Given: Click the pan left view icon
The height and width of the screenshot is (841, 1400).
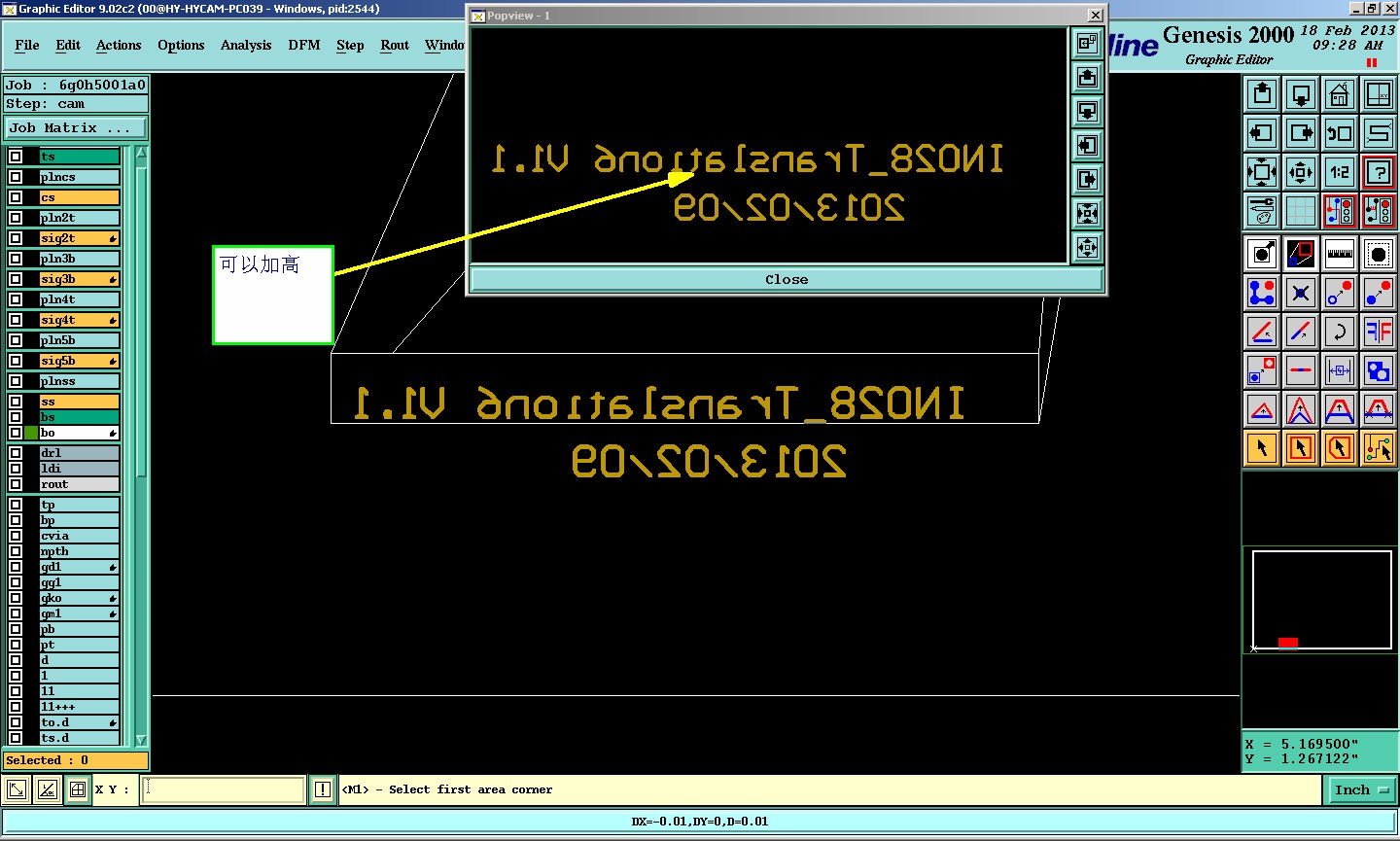Looking at the screenshot, I should coord(1262,133).
